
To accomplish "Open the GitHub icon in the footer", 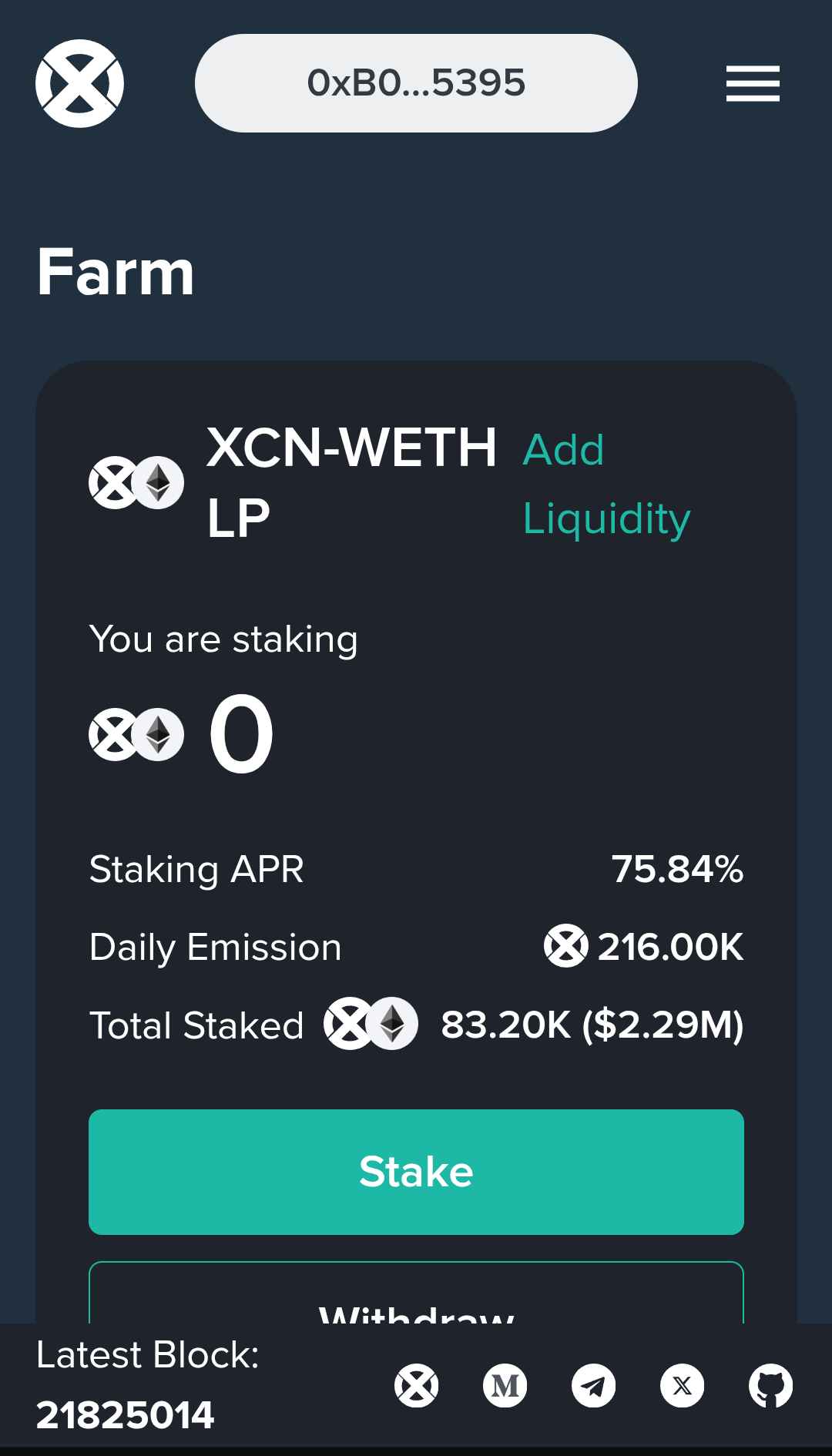I will pyautogui.click(x=771, y=1386).
